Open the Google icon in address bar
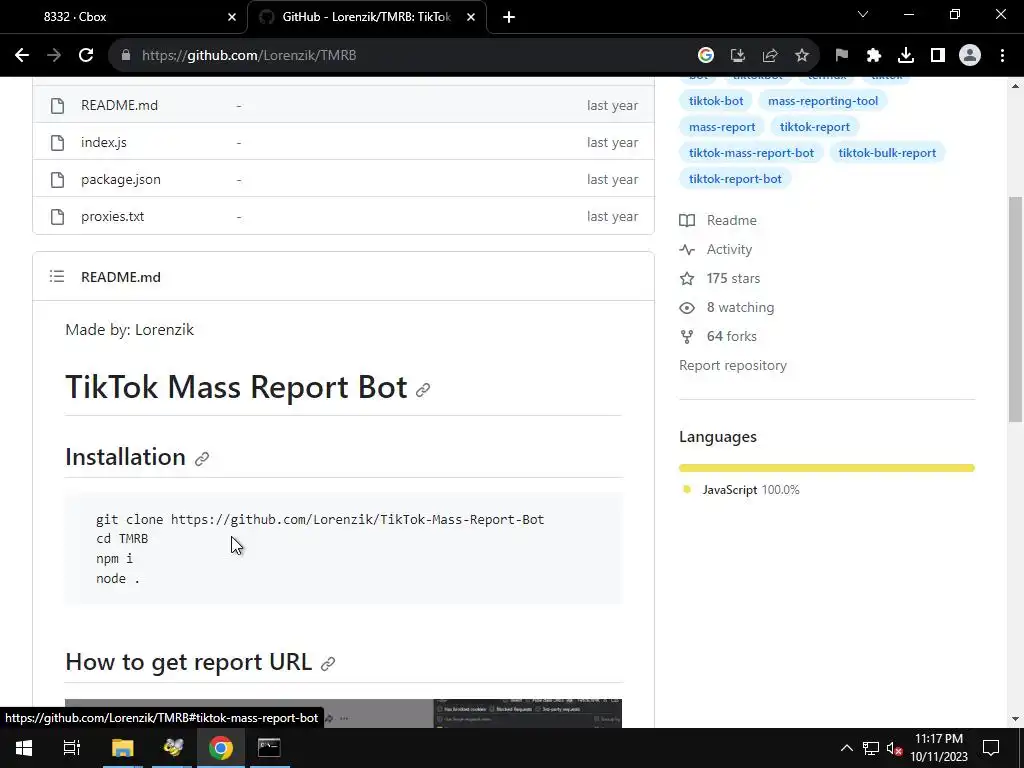Screen dimensions: 1024x768 point(705,56)
